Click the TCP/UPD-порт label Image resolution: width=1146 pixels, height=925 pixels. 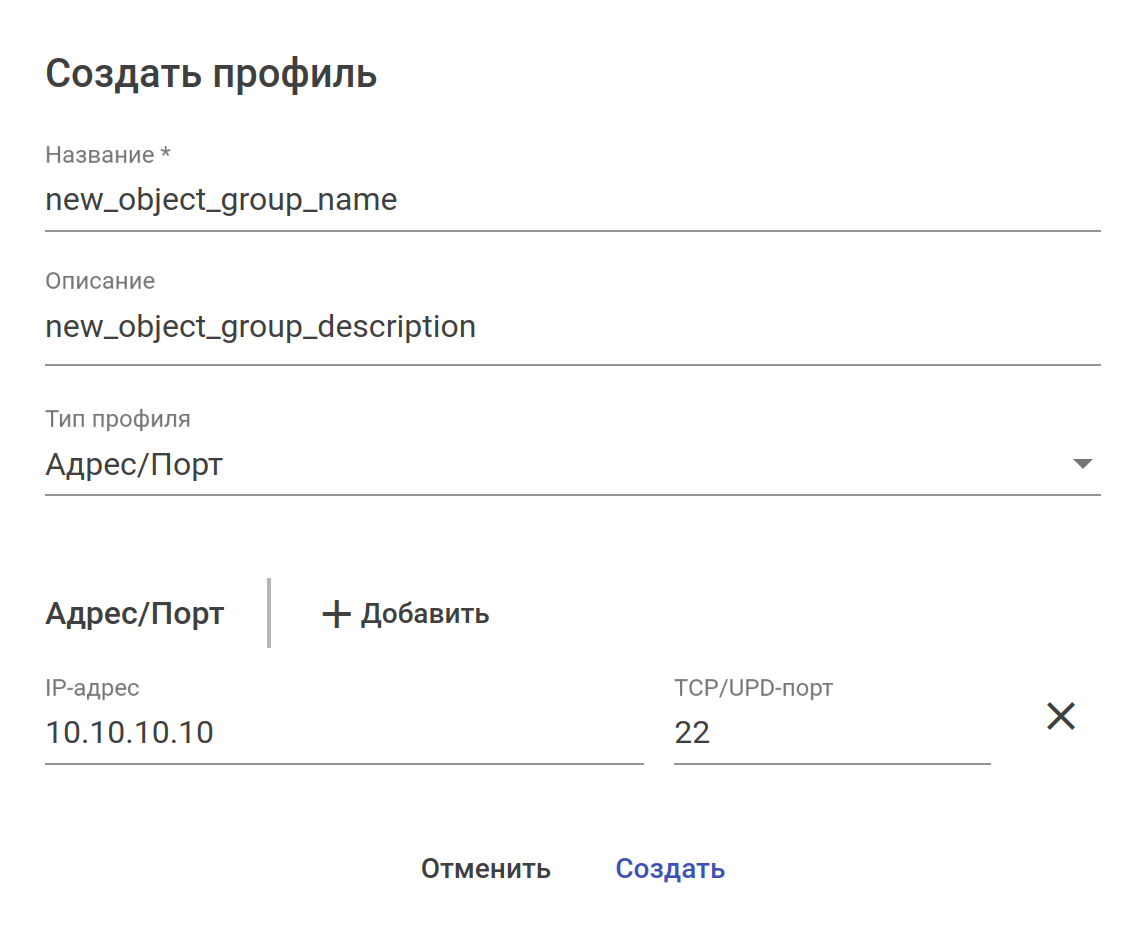[x=754, y=688]
